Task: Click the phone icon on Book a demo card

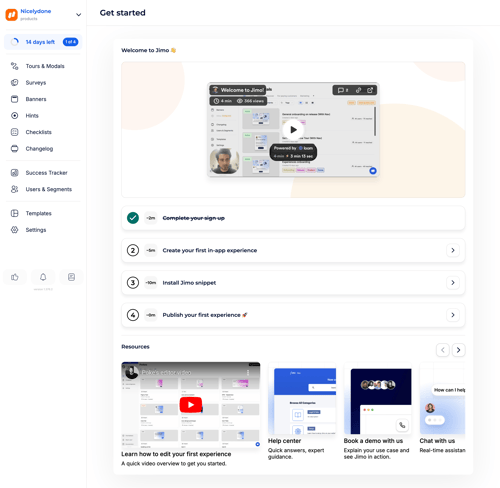Action: pyautogui.click(x=402, y=425)
